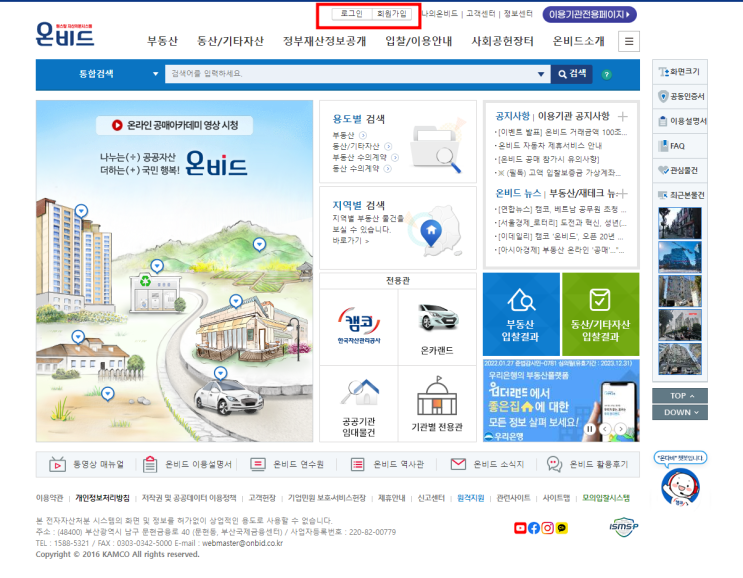This screenshot has width=743, height=578.
Task: Expand notices with the plus icon
Action: point(623,117)
